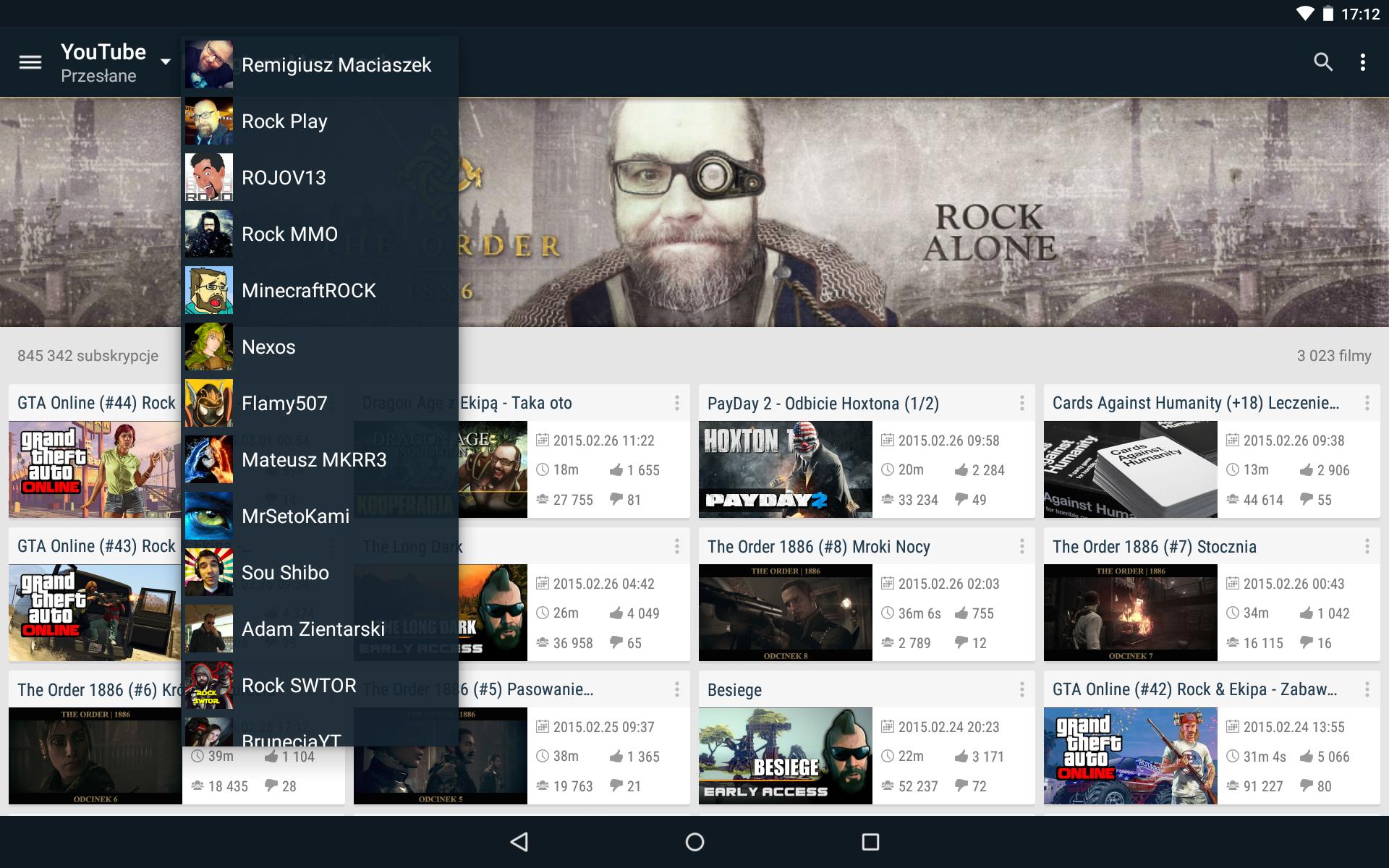Open options for The Order 1886 (#5)

[x=677, y=689]
